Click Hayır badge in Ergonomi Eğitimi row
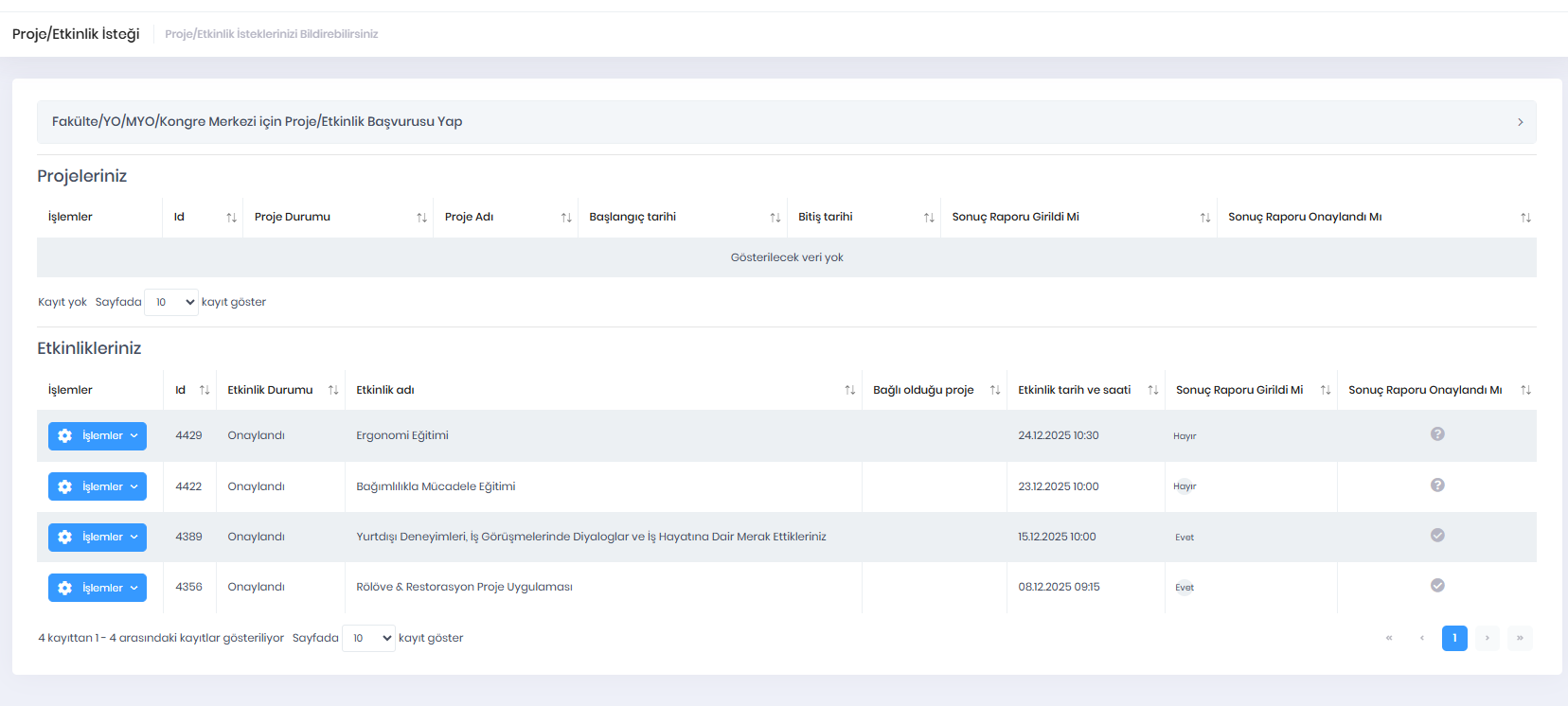The image size is (1568, 706). (1185, 436)
